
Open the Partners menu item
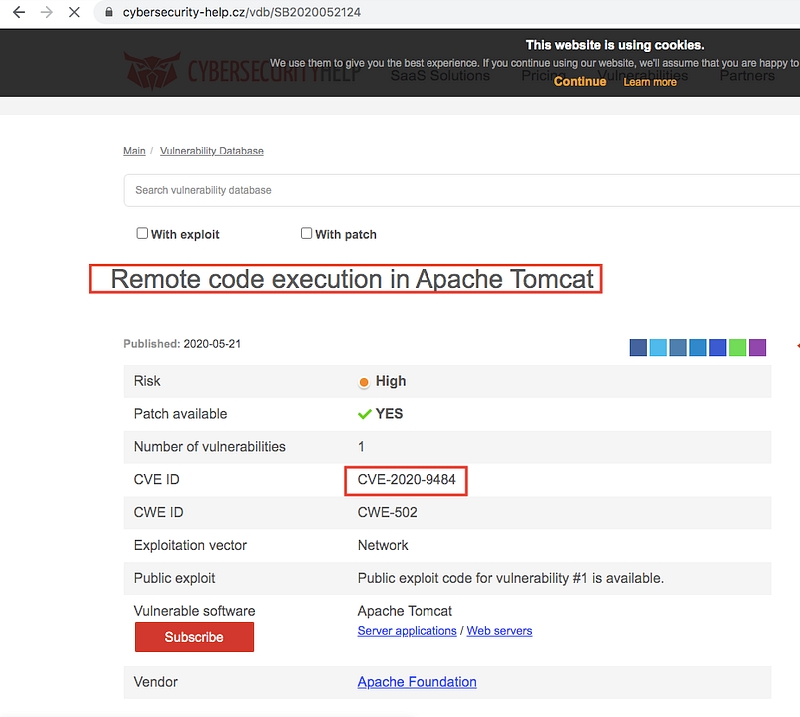pyautogui.click(x=746, y=75)
